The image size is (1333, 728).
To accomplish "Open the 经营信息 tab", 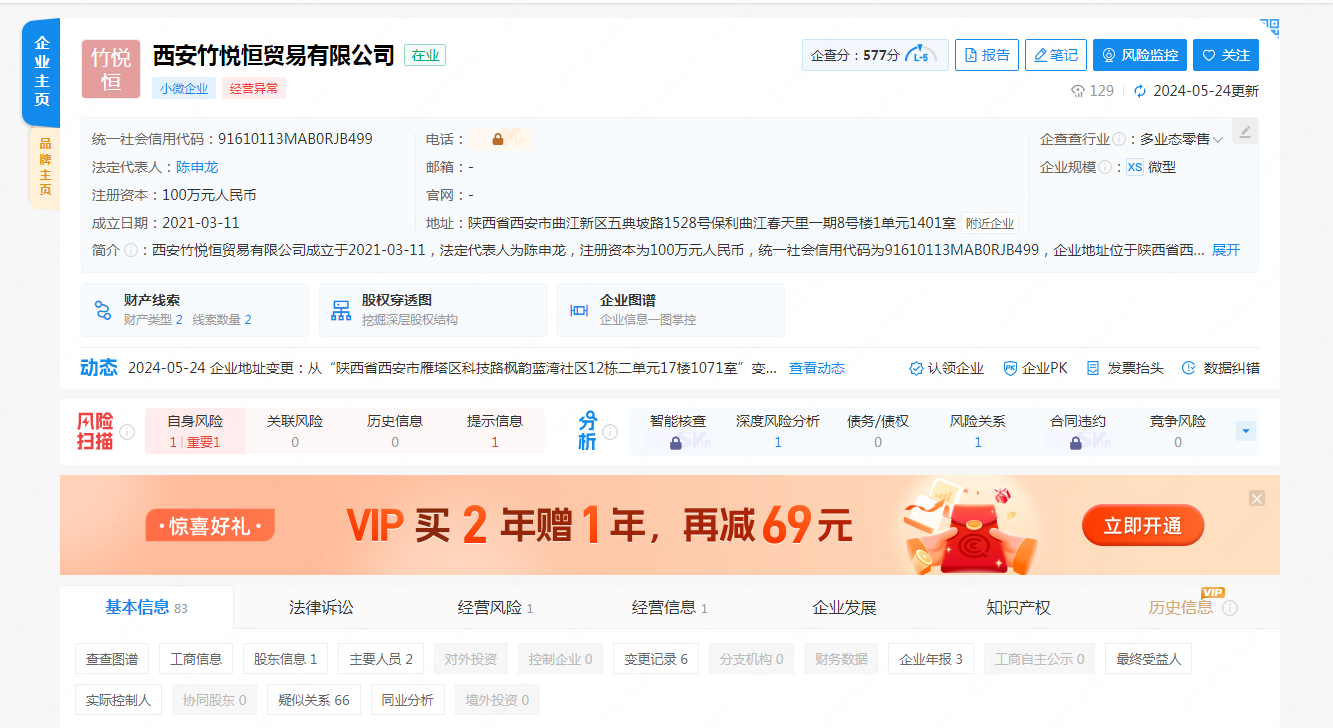I will click(x=669, y=608).
